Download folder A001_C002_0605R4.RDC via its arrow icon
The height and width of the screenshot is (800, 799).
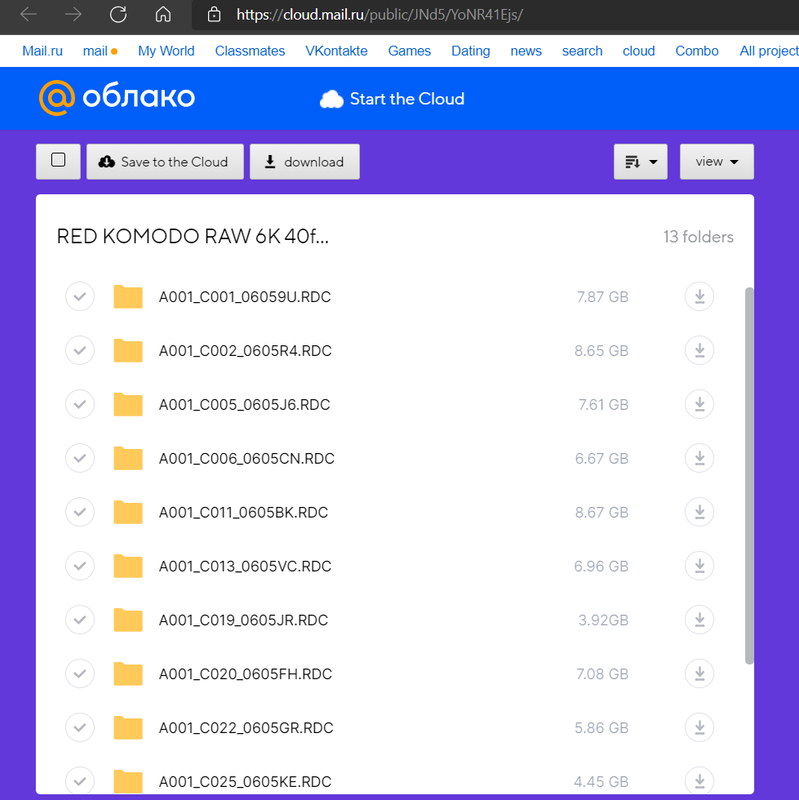tap(699, 351)
